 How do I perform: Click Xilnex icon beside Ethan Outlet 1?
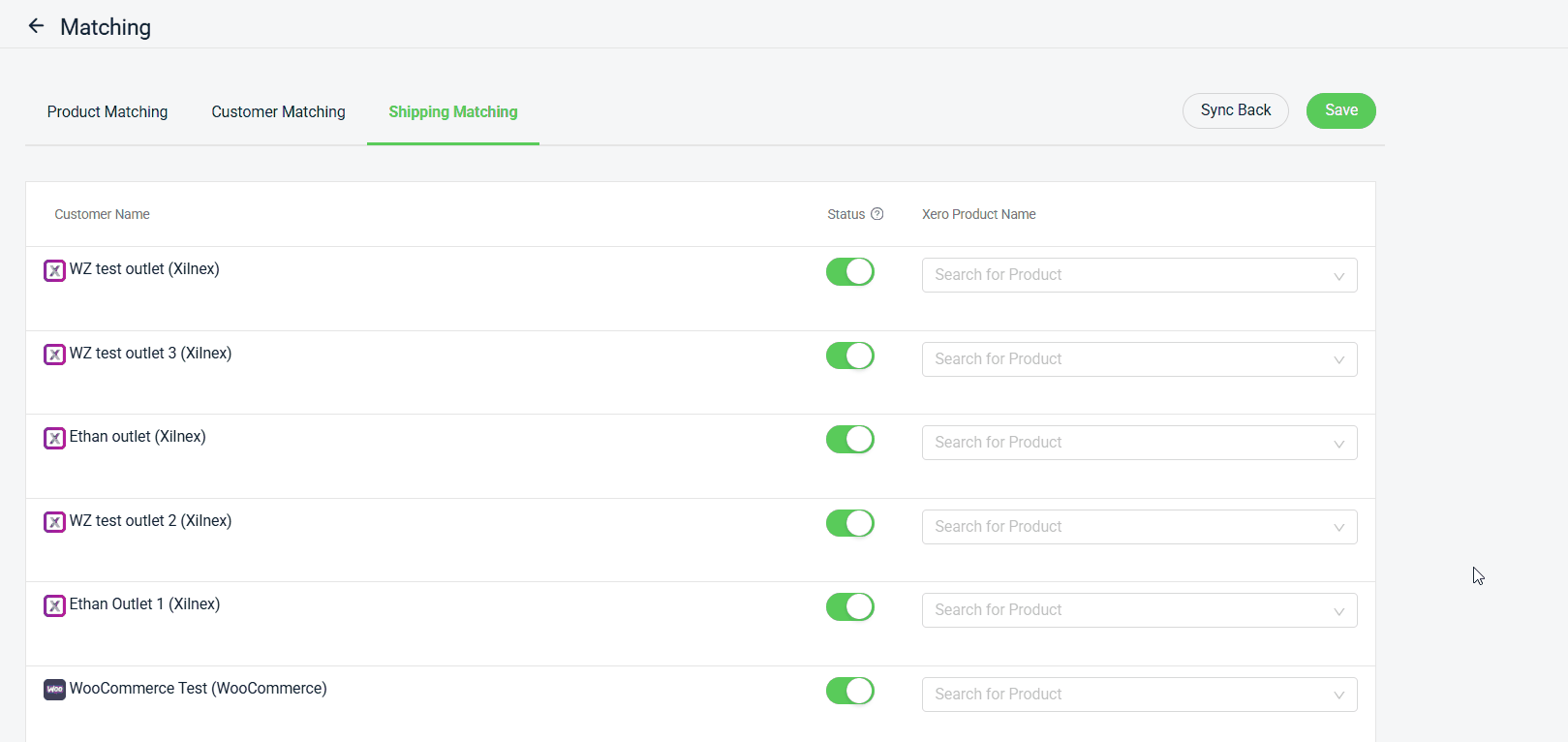pyautogui.click(x=55, y=605)
